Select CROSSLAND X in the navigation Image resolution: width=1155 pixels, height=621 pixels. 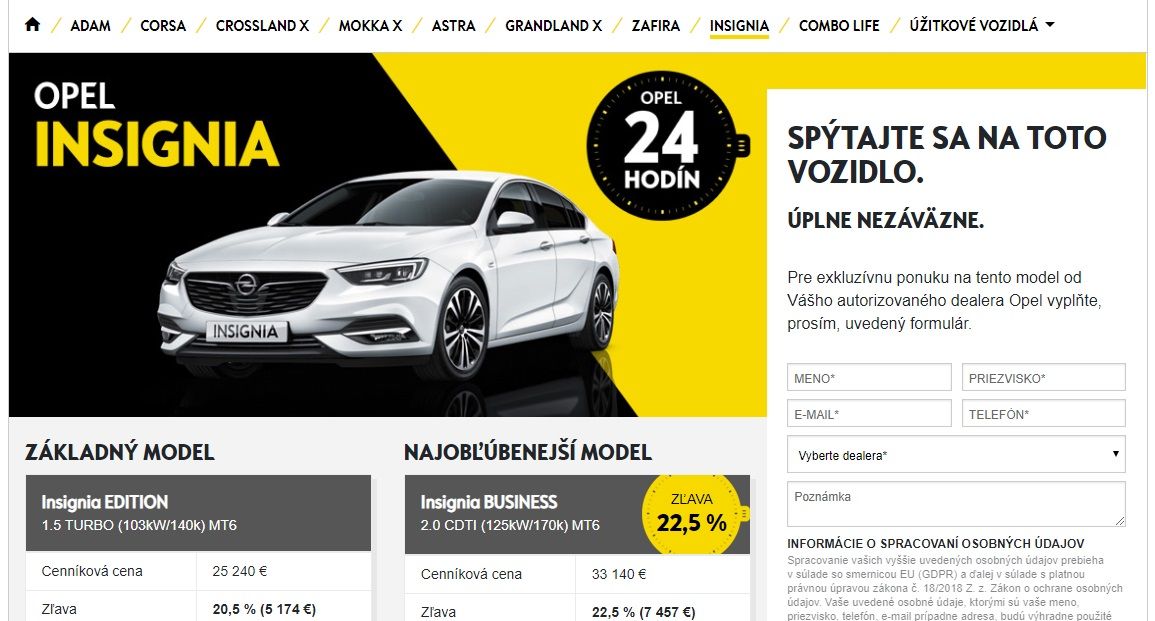pyautogui.click(x=262, y=25)
